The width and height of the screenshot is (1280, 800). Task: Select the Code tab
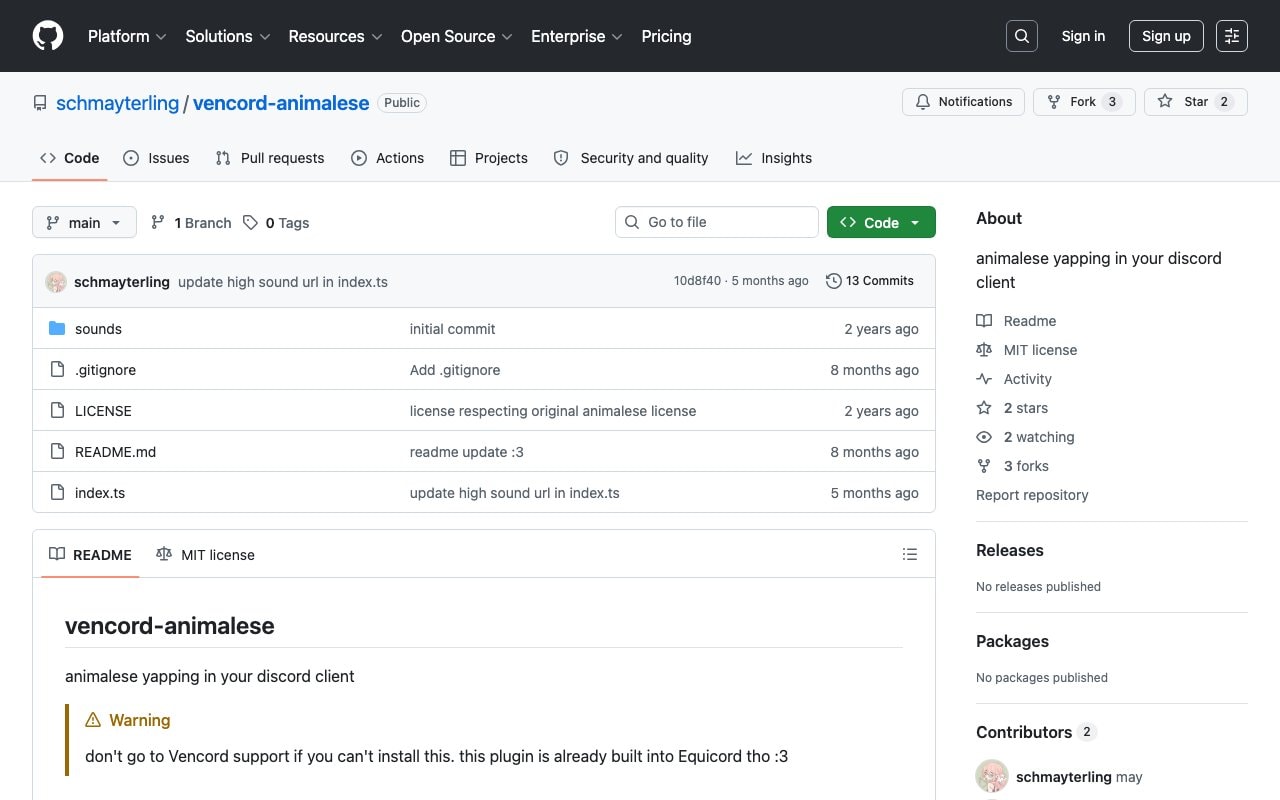click(x=69, y=158)
